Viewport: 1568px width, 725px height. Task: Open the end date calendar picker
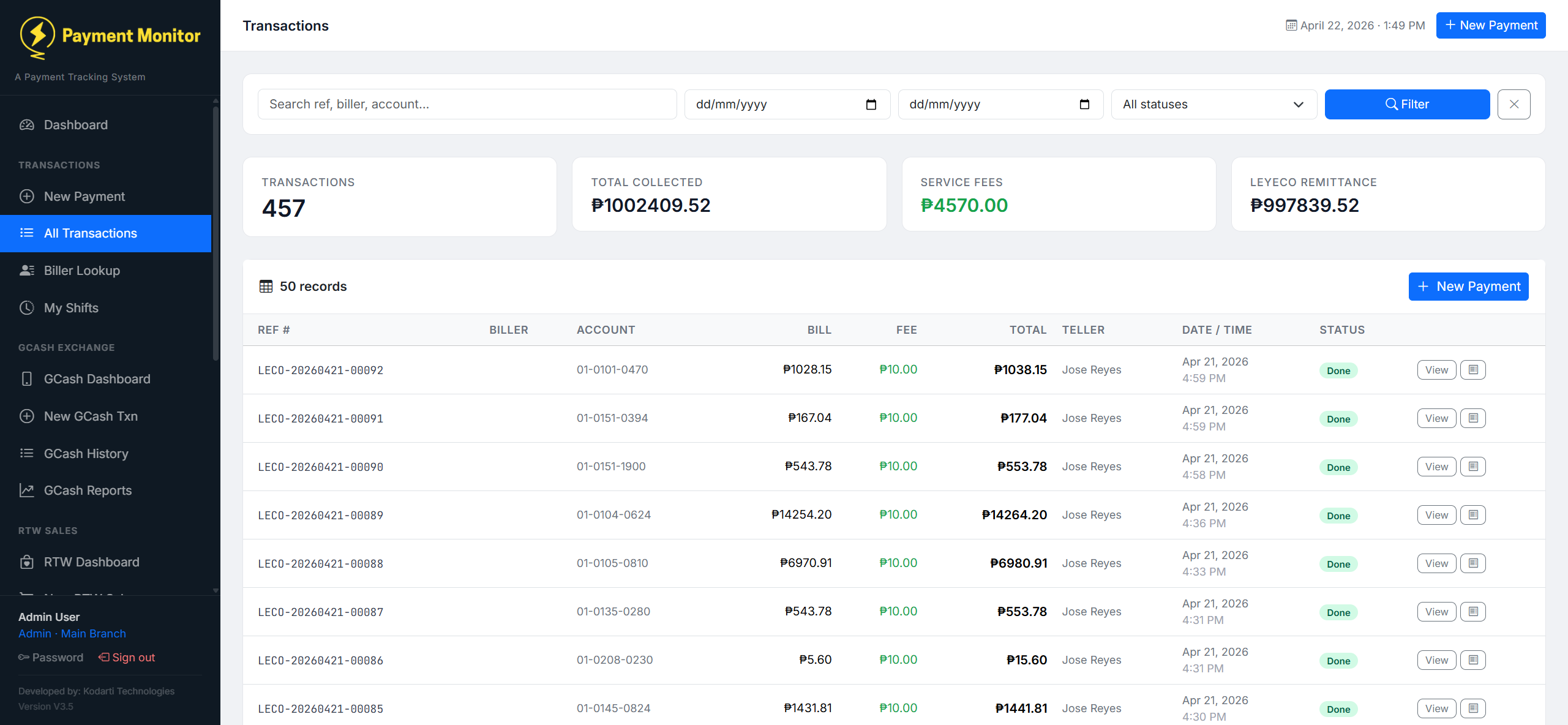(x=1086, y=104)
